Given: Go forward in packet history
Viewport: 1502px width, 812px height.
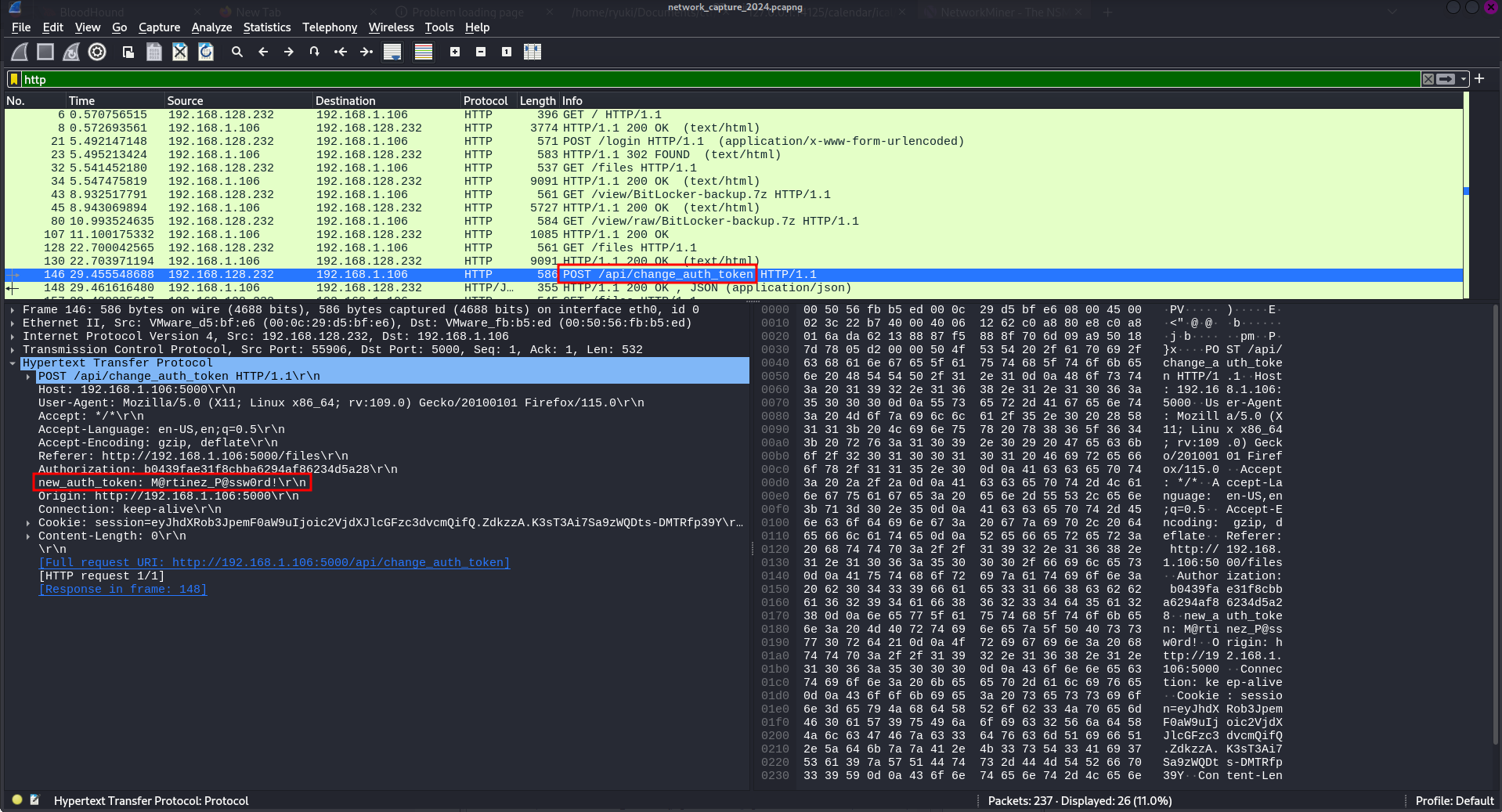Looking at the screenshot, I should click(x=289, y=52).
